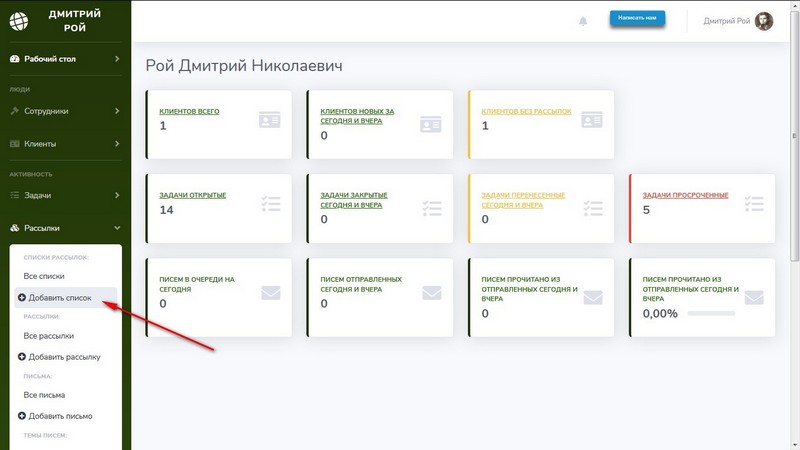Click the 'Клиентов всего' link
Viewport: 800px width, 450px height.
pos(189,111)
